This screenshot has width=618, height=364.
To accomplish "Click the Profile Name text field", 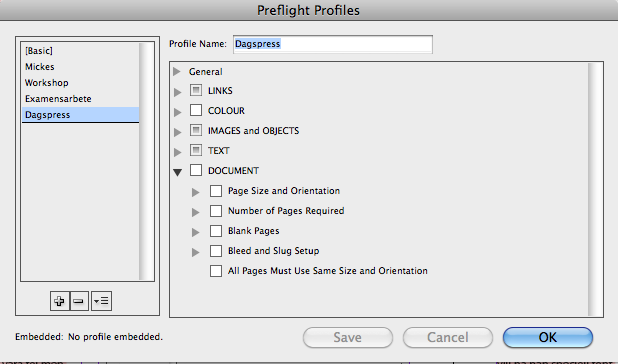I will click(x=333, y=44).
